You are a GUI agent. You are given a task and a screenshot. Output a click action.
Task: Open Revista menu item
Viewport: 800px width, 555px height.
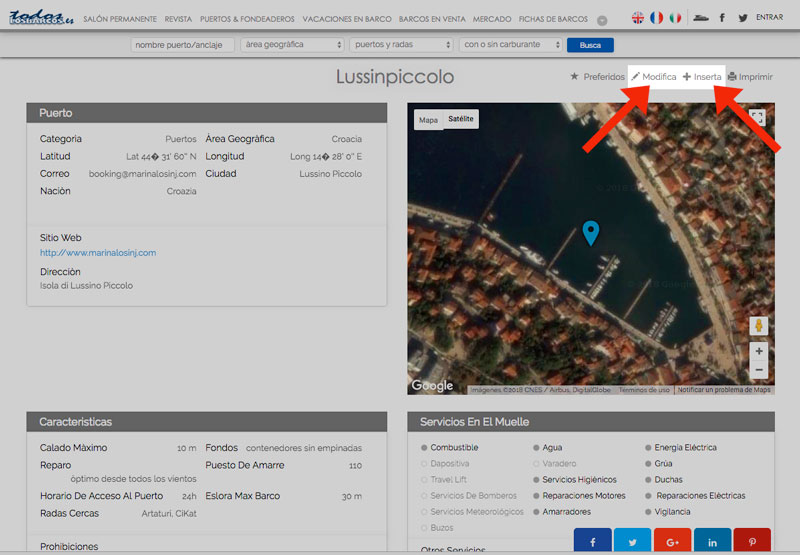[178, 19]
